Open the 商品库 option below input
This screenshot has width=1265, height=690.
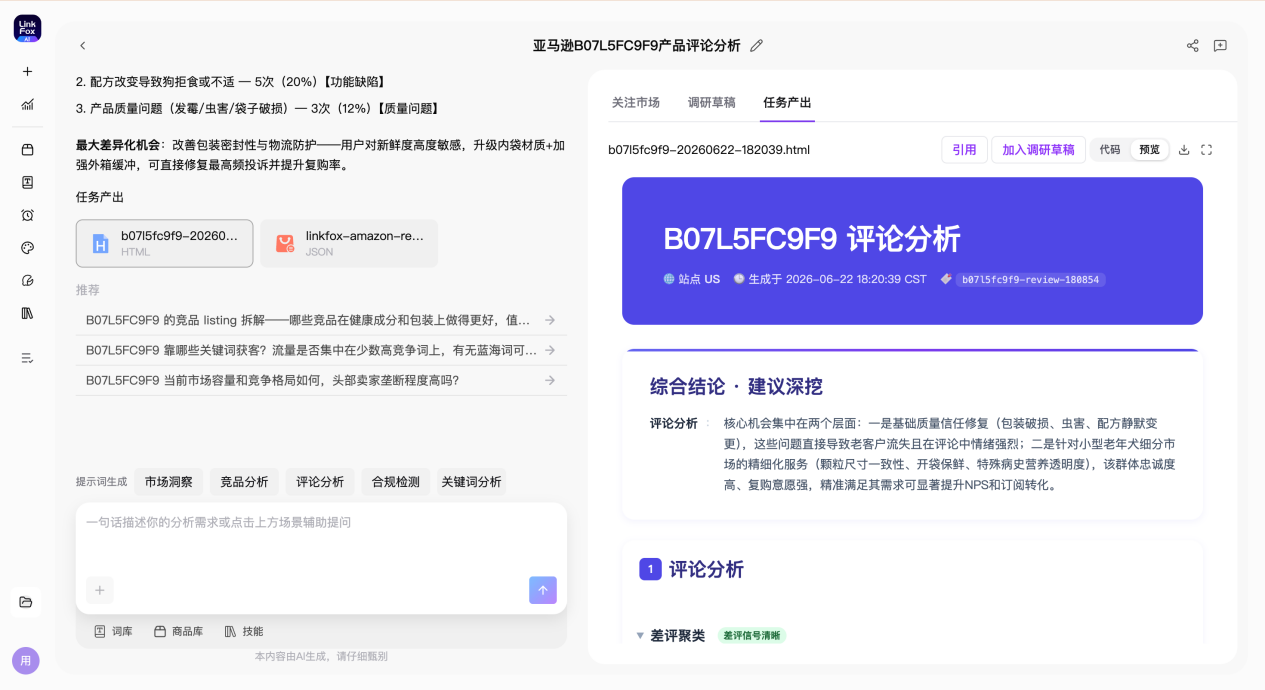pos(178,631)
